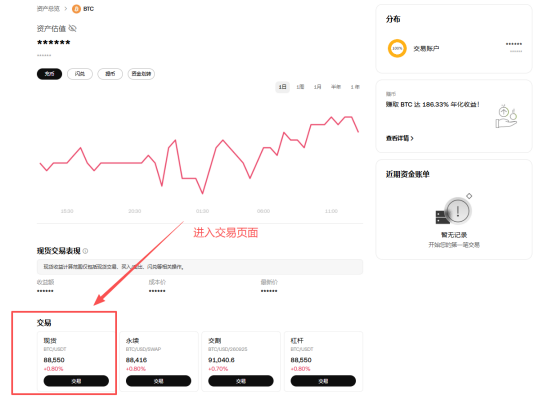The image size is (554, 401).
Task: Click the 交易 button in 现货 card
Action: coord(76,381)
